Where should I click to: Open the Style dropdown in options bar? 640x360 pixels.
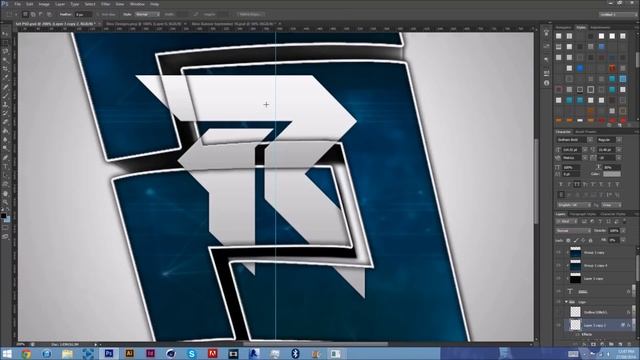pos(147,14)
